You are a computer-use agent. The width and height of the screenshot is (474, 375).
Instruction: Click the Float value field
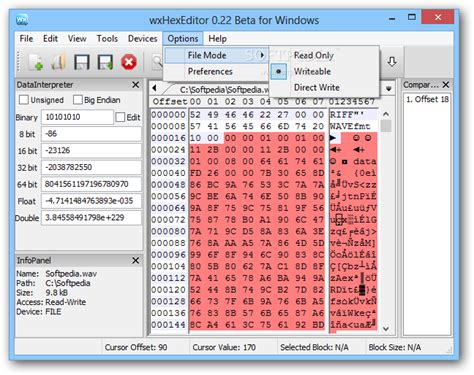91,201
